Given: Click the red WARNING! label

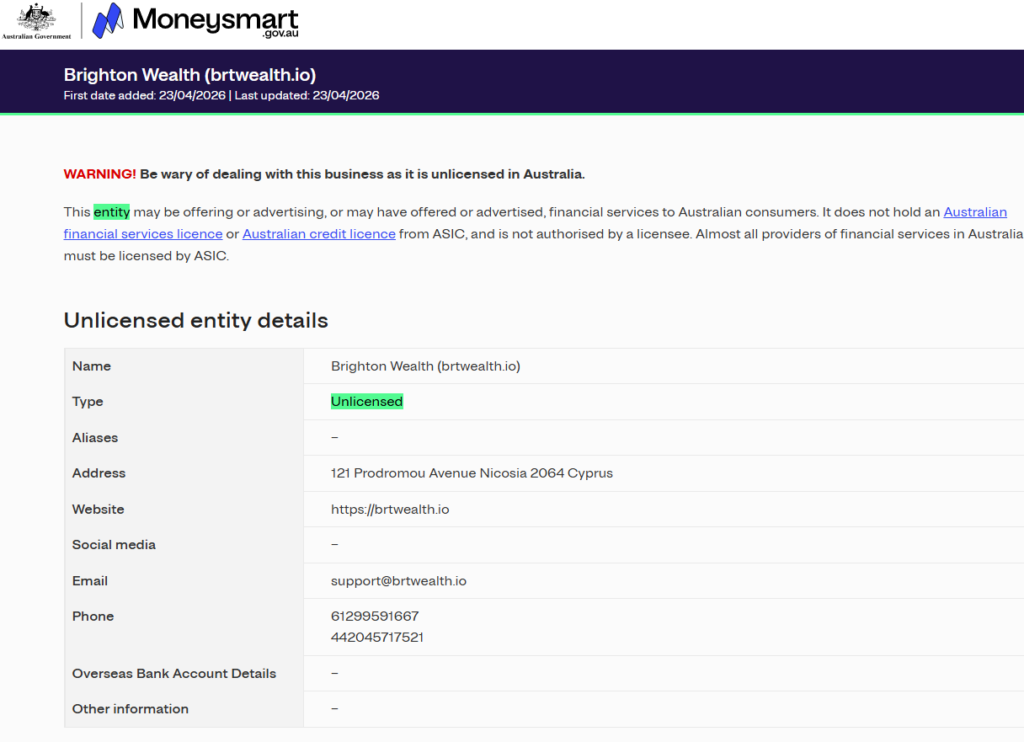Looking at the screenshot, I should pyautogui.click(x=100, y=174).
